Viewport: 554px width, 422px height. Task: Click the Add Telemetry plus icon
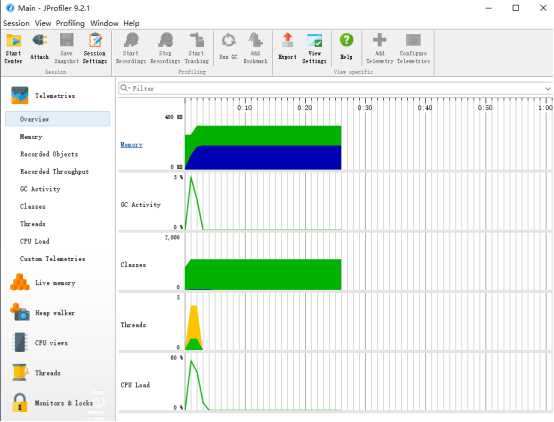coord(380,40)
